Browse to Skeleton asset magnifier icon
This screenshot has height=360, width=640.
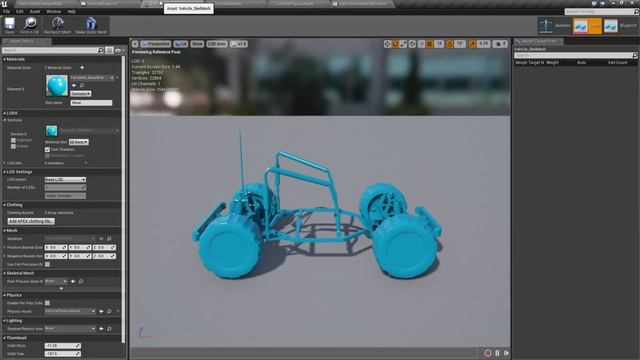(109, 238)
